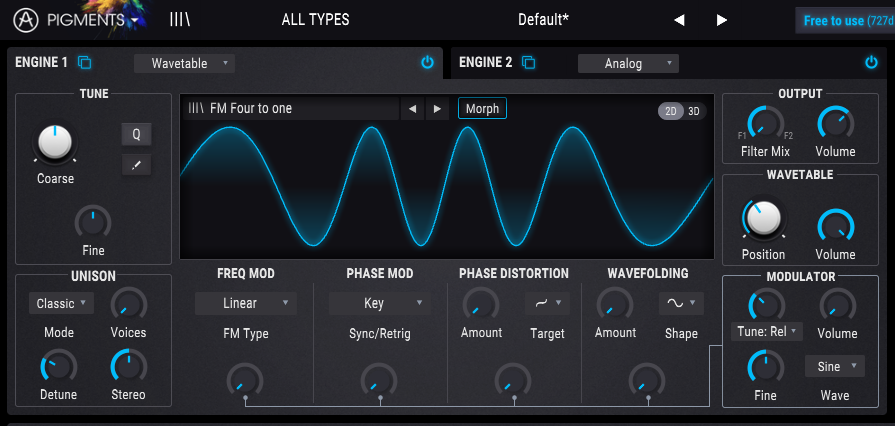Click the Wavetable Position knob
895x426 pixels.
pos(763,219)
